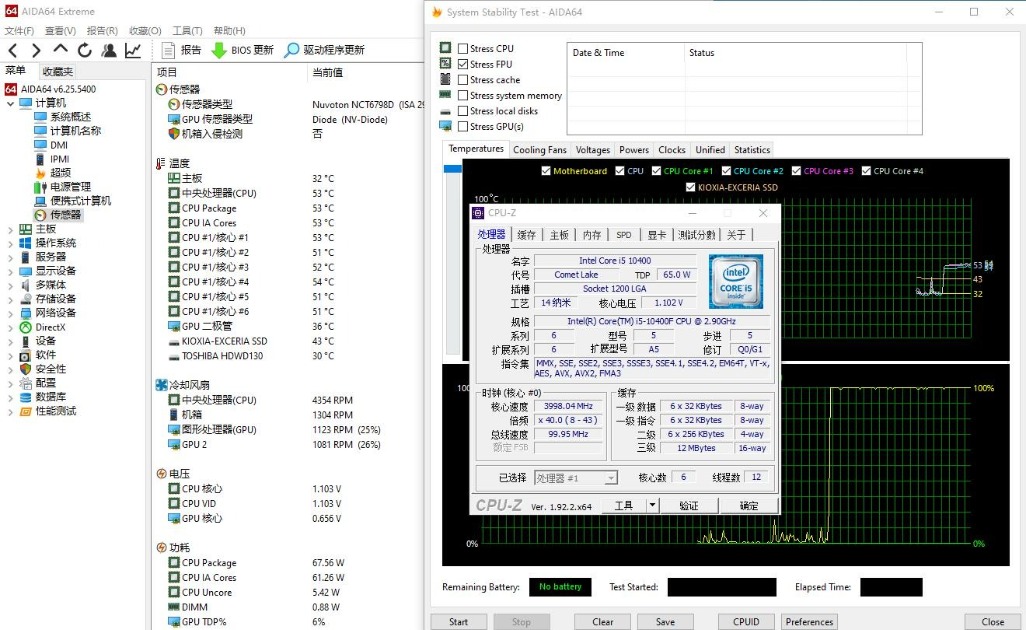Select IPMI tree item

tap(60, 159)
